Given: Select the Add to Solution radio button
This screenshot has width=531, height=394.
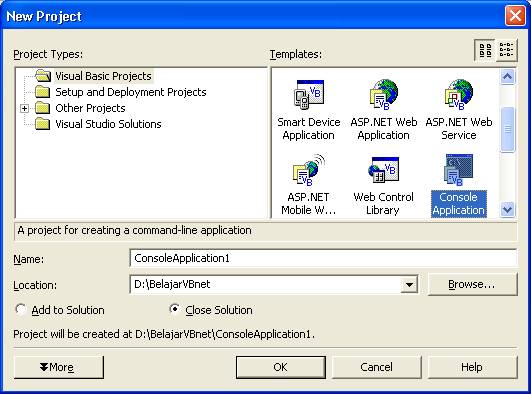Looking at the screenshot, I should (21, 309).
